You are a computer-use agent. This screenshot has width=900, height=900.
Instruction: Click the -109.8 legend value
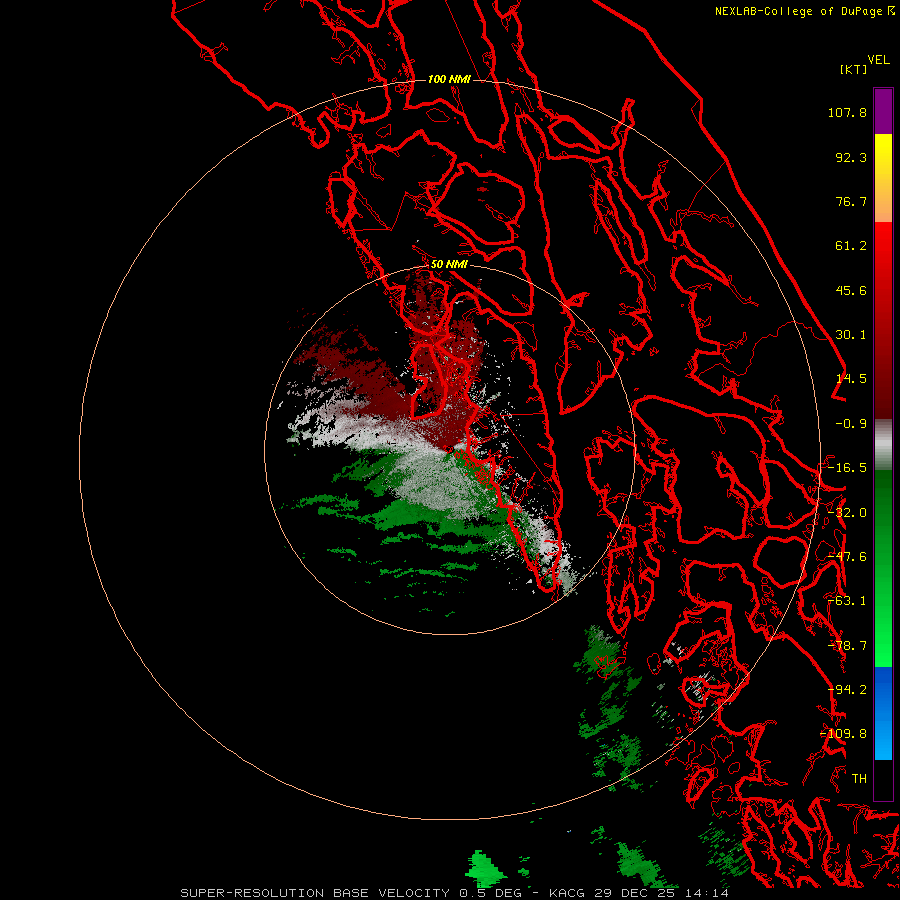pos(843,734)
